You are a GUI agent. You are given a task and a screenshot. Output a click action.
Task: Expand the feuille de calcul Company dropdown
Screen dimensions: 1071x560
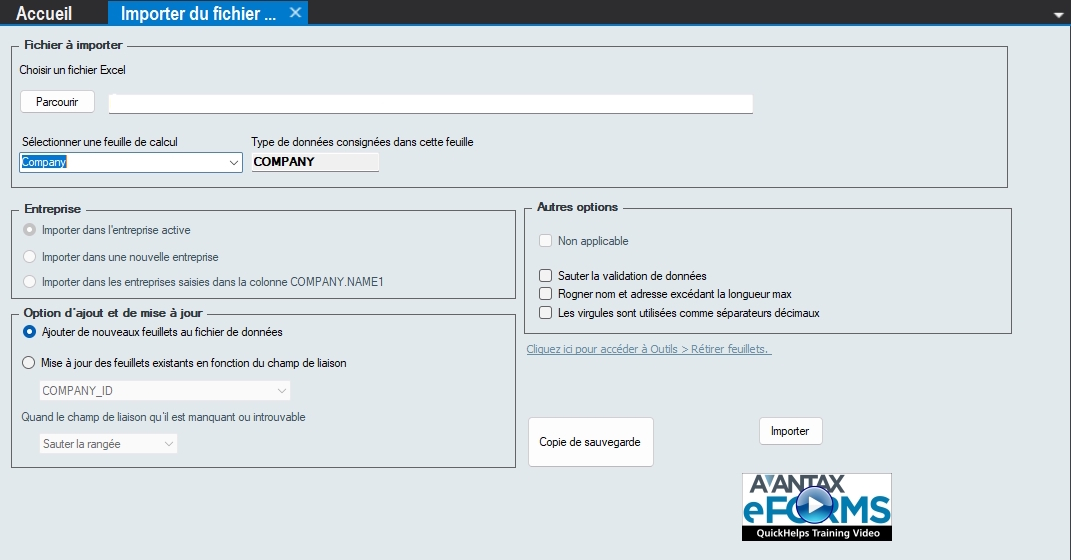(234, 162)
